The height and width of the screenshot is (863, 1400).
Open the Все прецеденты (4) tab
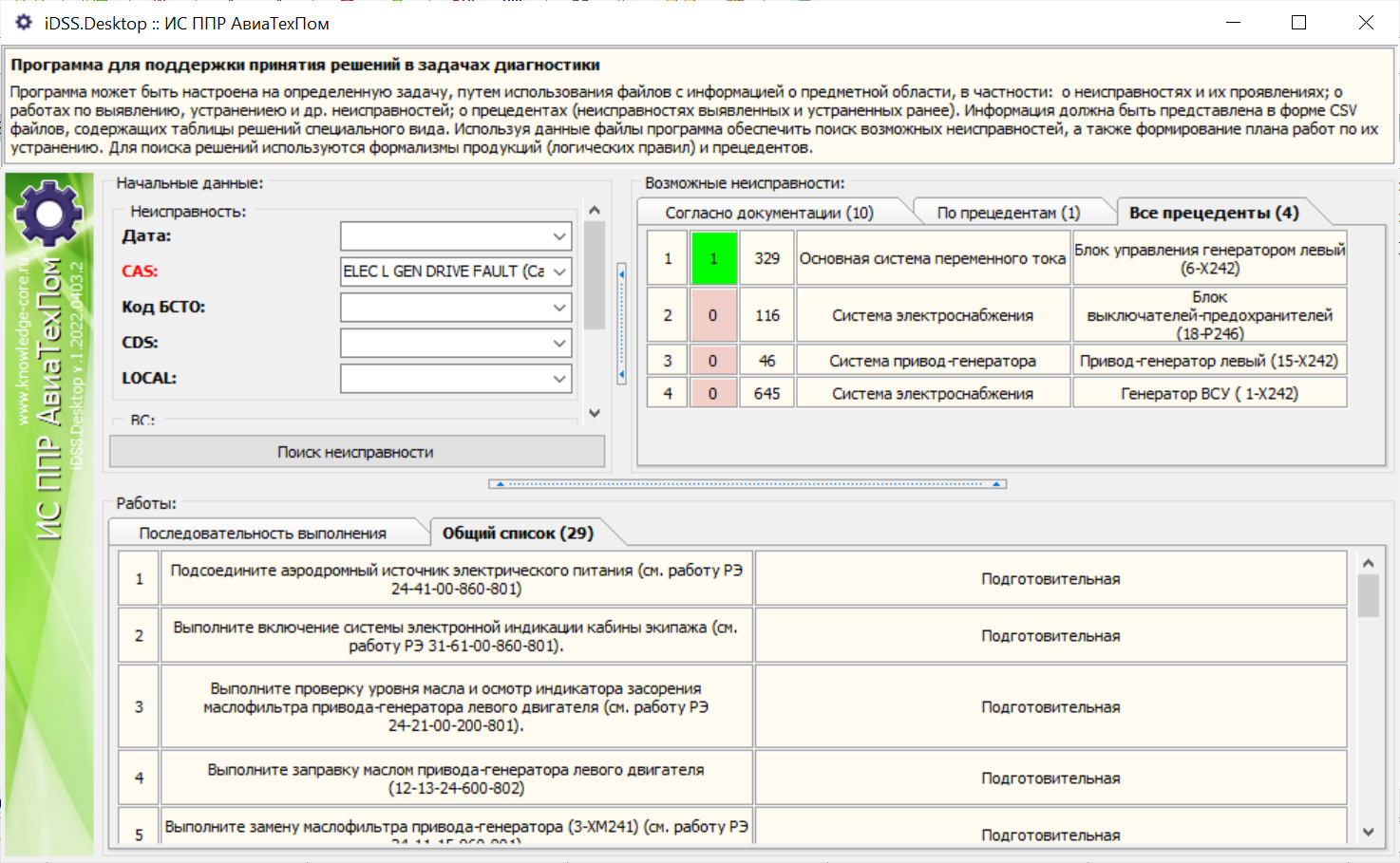(x=1213, y=213)
